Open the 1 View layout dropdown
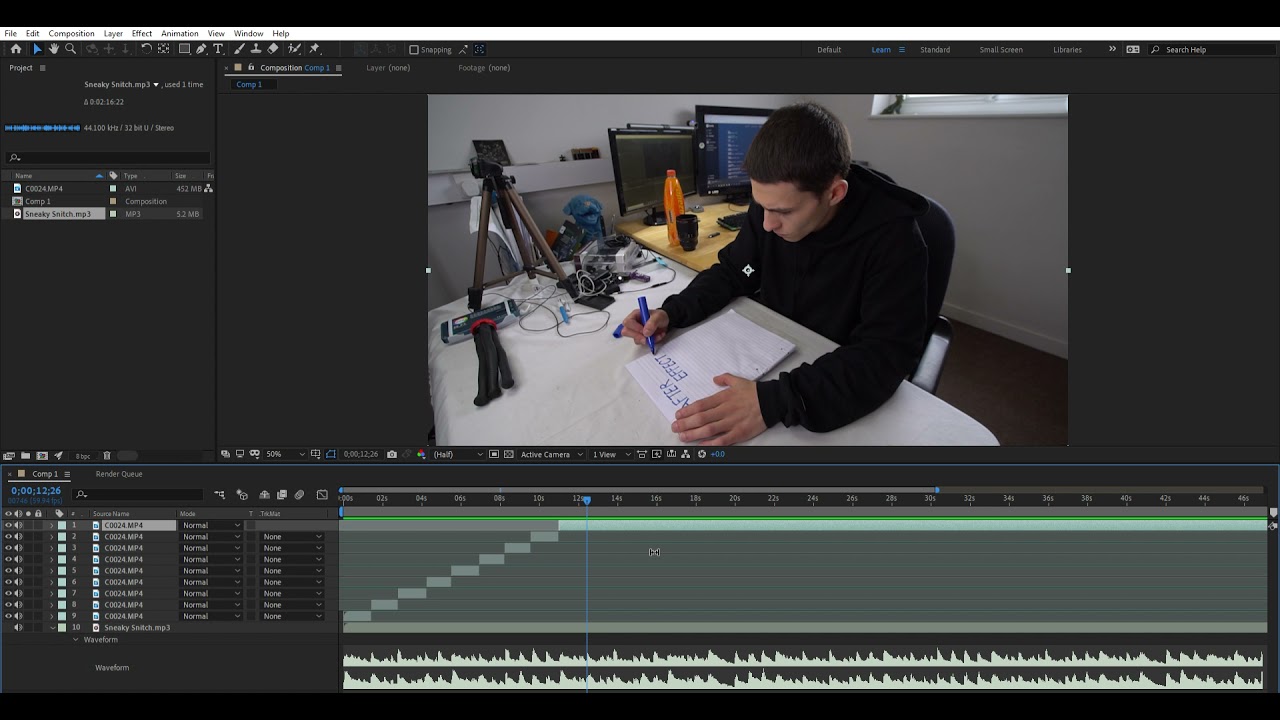 click(x=612, y=454)
